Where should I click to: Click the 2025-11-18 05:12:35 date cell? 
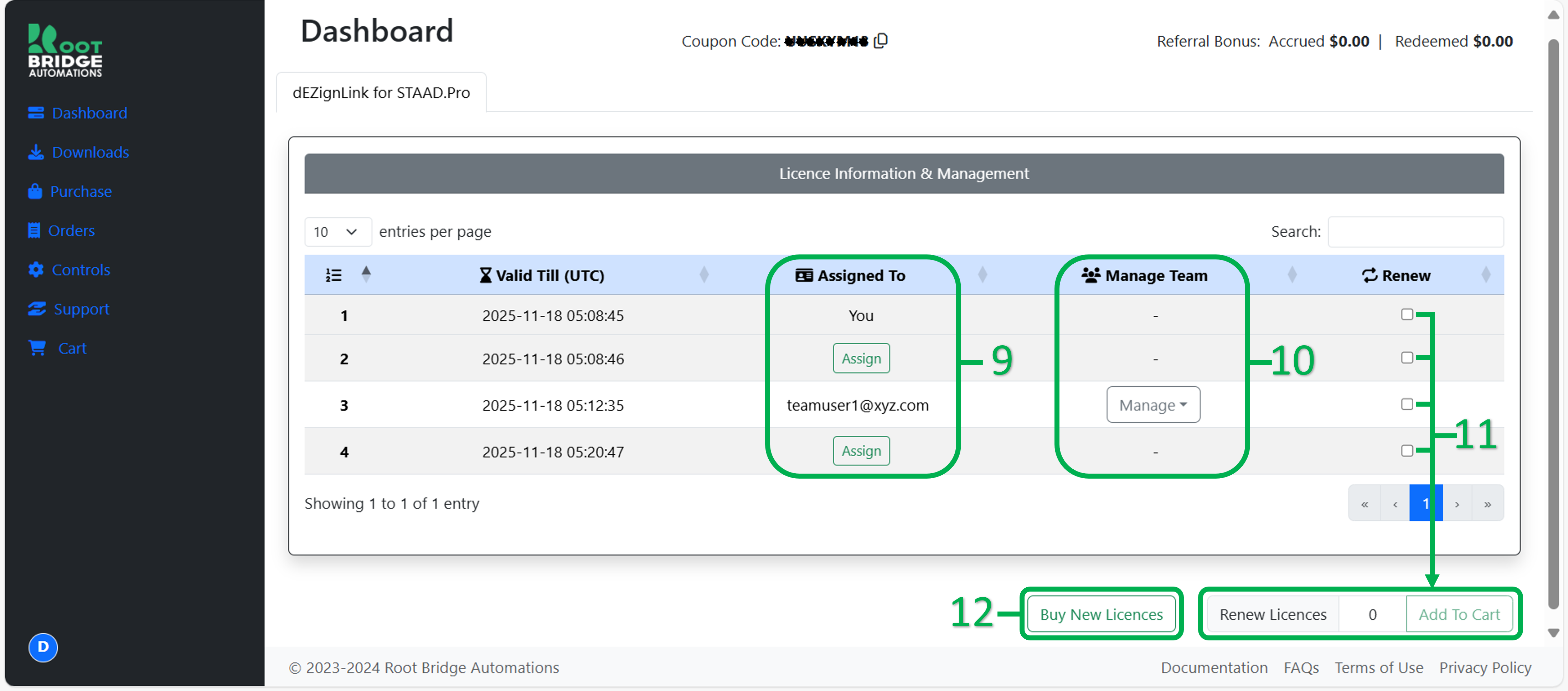(553, 406)
